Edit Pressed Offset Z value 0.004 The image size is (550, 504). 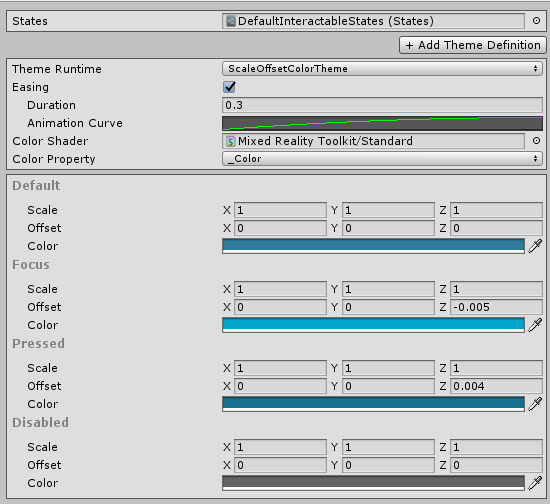[x=496, y=386]
